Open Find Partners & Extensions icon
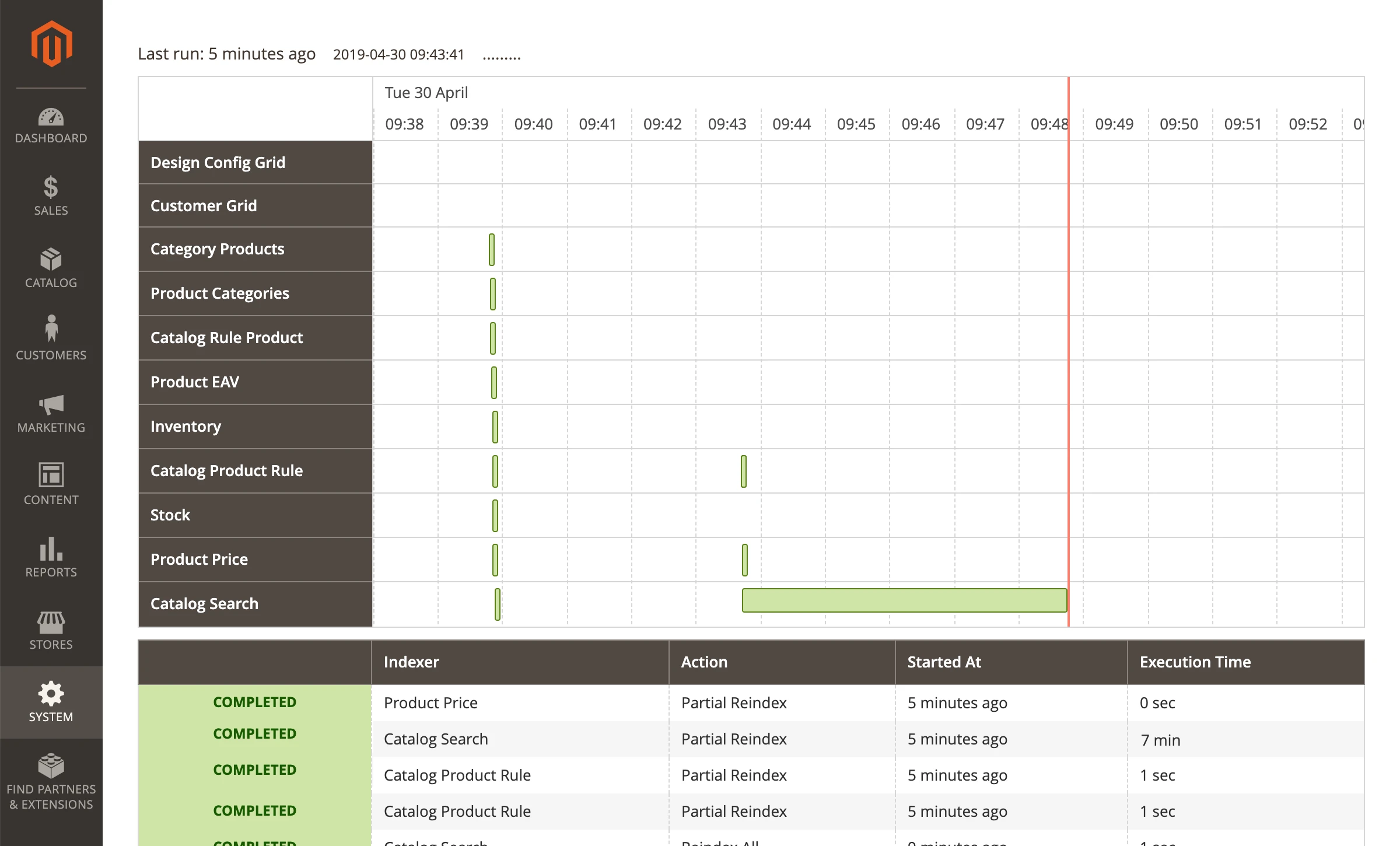The height and width of the screenshot is (846, 1400). point(51,765)
